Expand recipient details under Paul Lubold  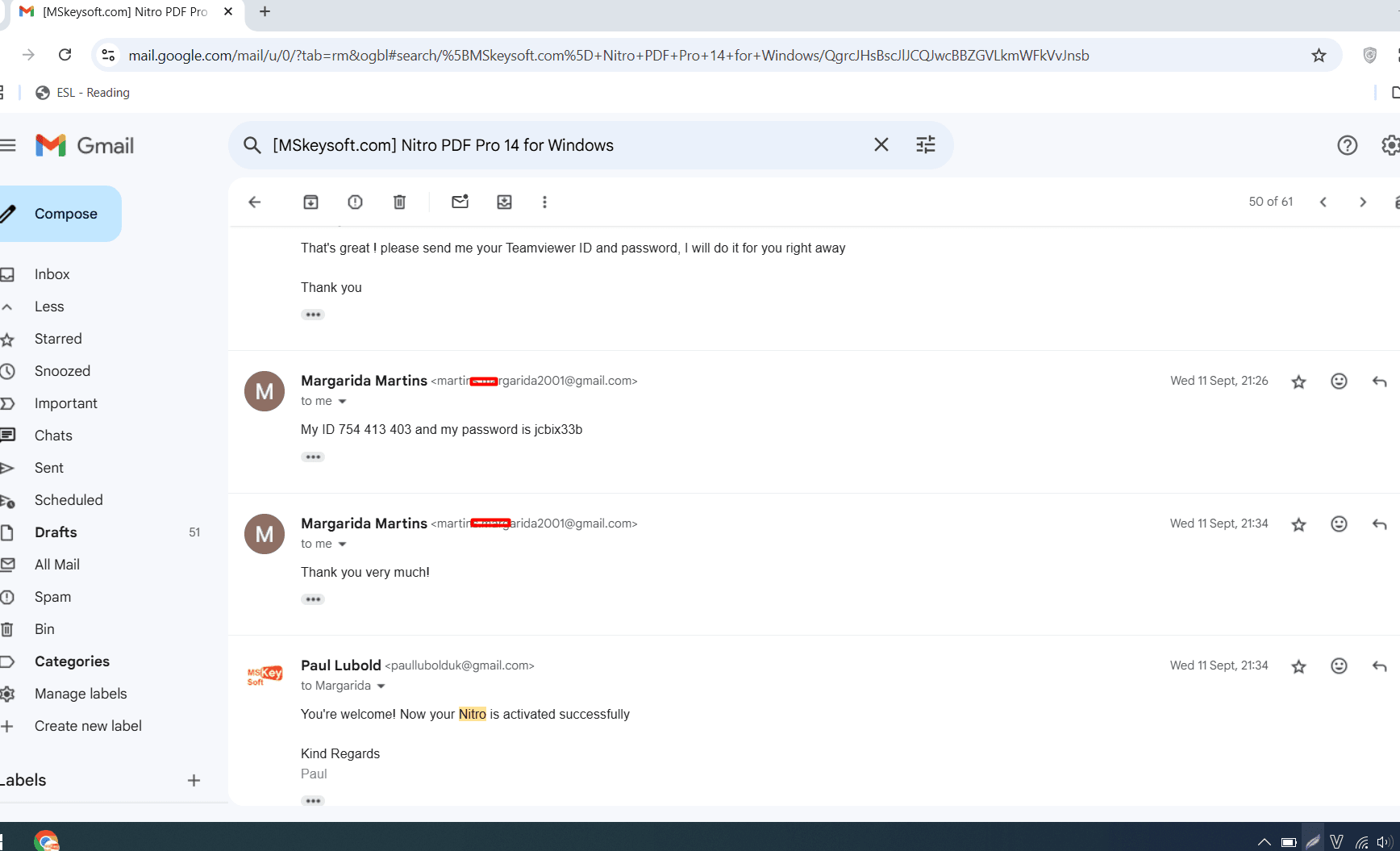[x=381, y=686]
